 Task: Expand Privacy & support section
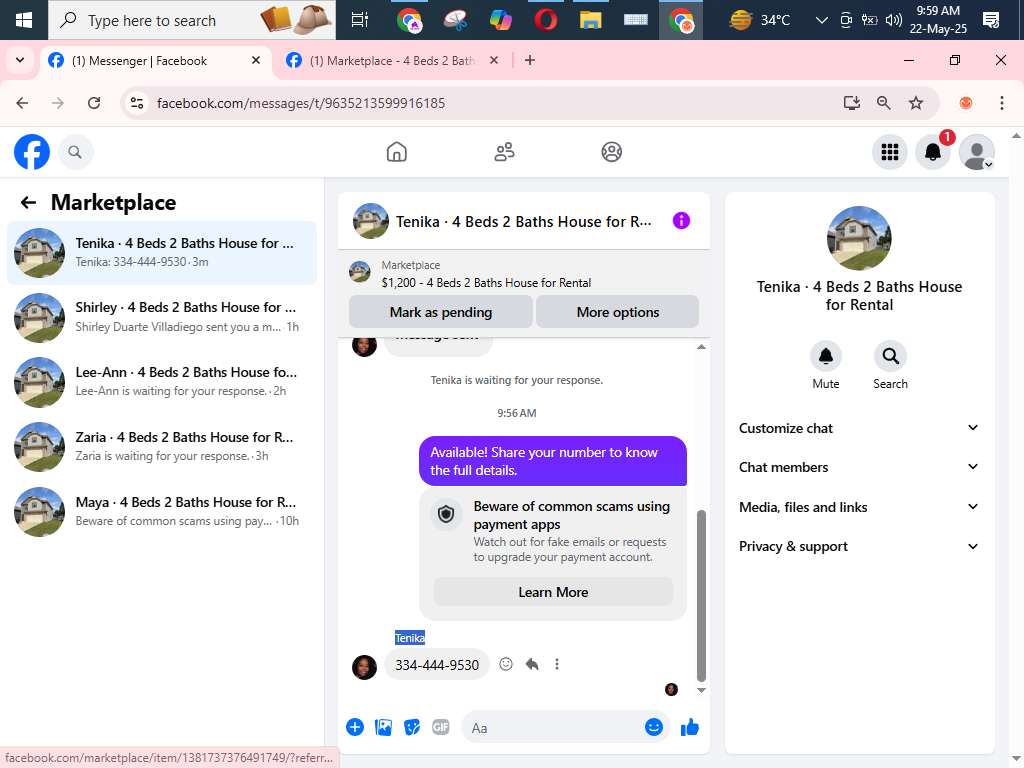click(x=858, y=547)
